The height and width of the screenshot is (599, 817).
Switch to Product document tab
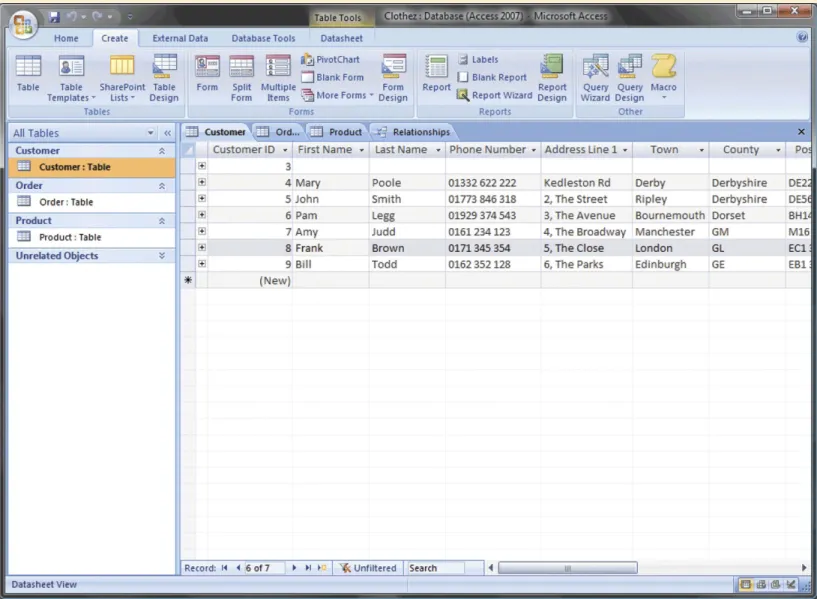click(337, 132)
